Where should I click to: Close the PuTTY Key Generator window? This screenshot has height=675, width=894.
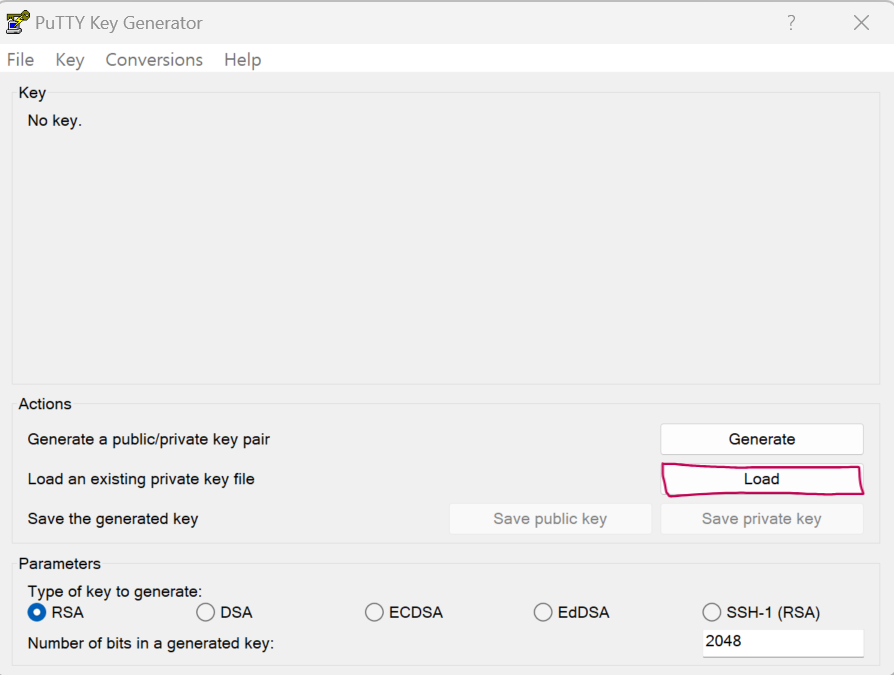pos(861,23)
